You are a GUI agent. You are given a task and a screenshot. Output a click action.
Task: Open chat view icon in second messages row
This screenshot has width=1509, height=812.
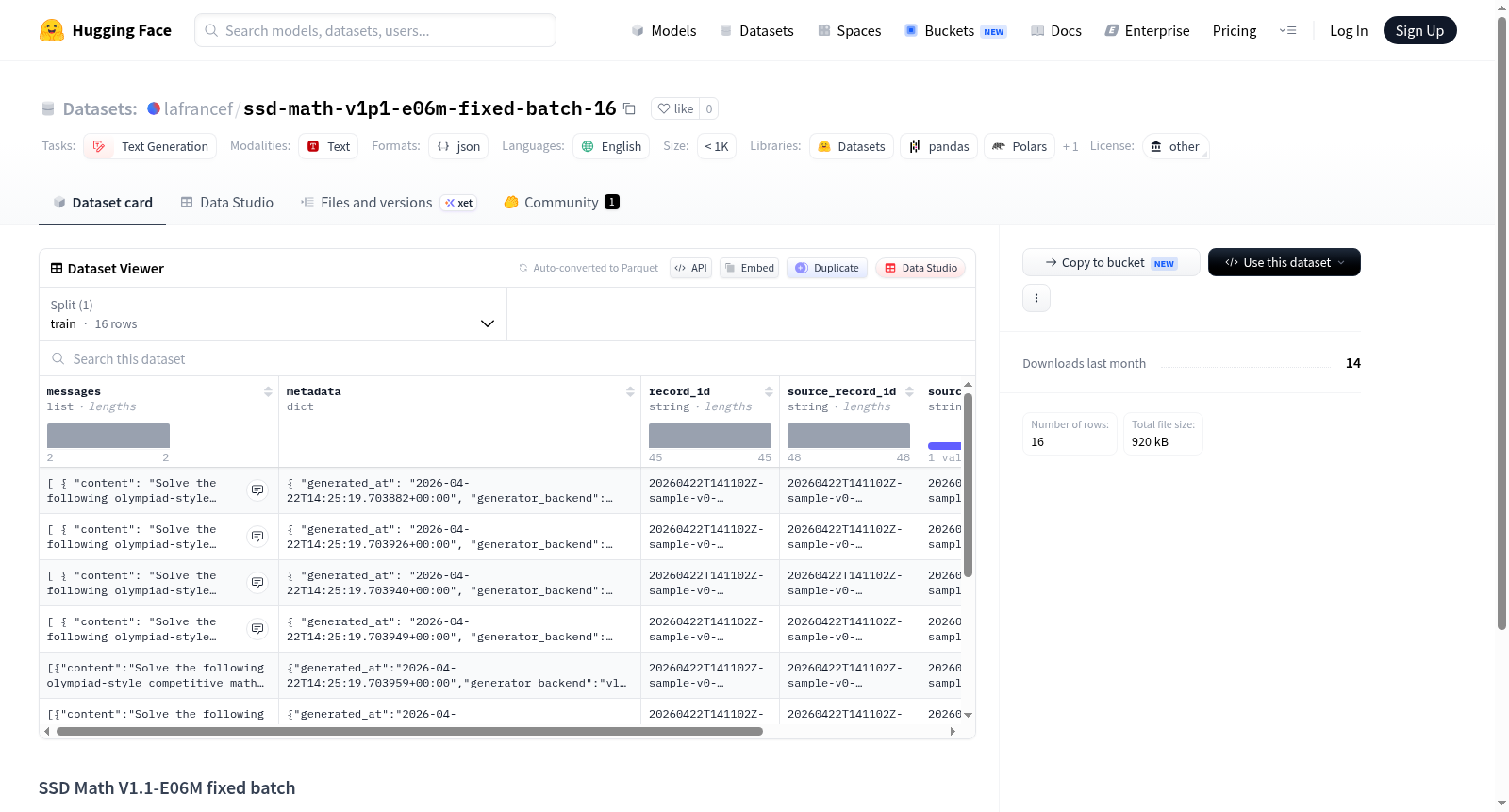(257, 537)
